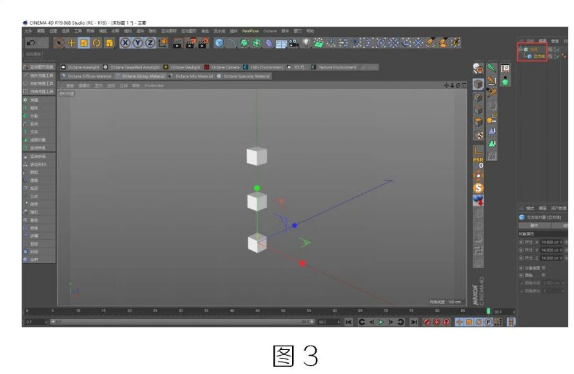Toggle the coordinate system icon
Screen dimensions: 574x374
point(163,43)
